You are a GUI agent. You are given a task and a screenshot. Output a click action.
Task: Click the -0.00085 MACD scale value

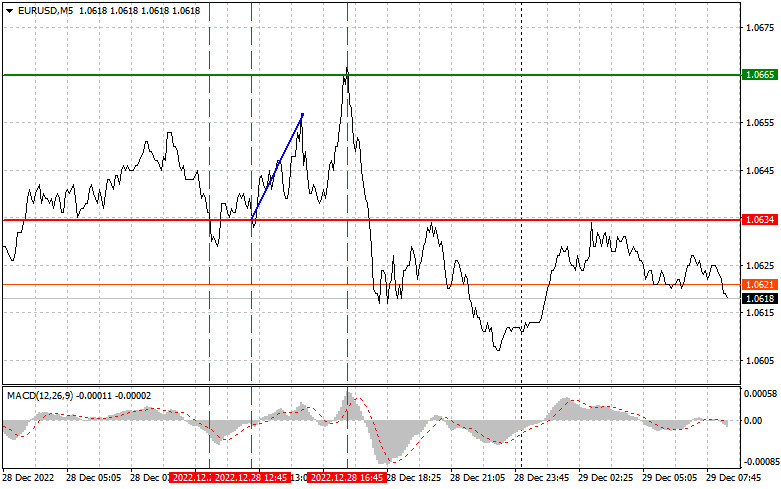tap(761, 461)
